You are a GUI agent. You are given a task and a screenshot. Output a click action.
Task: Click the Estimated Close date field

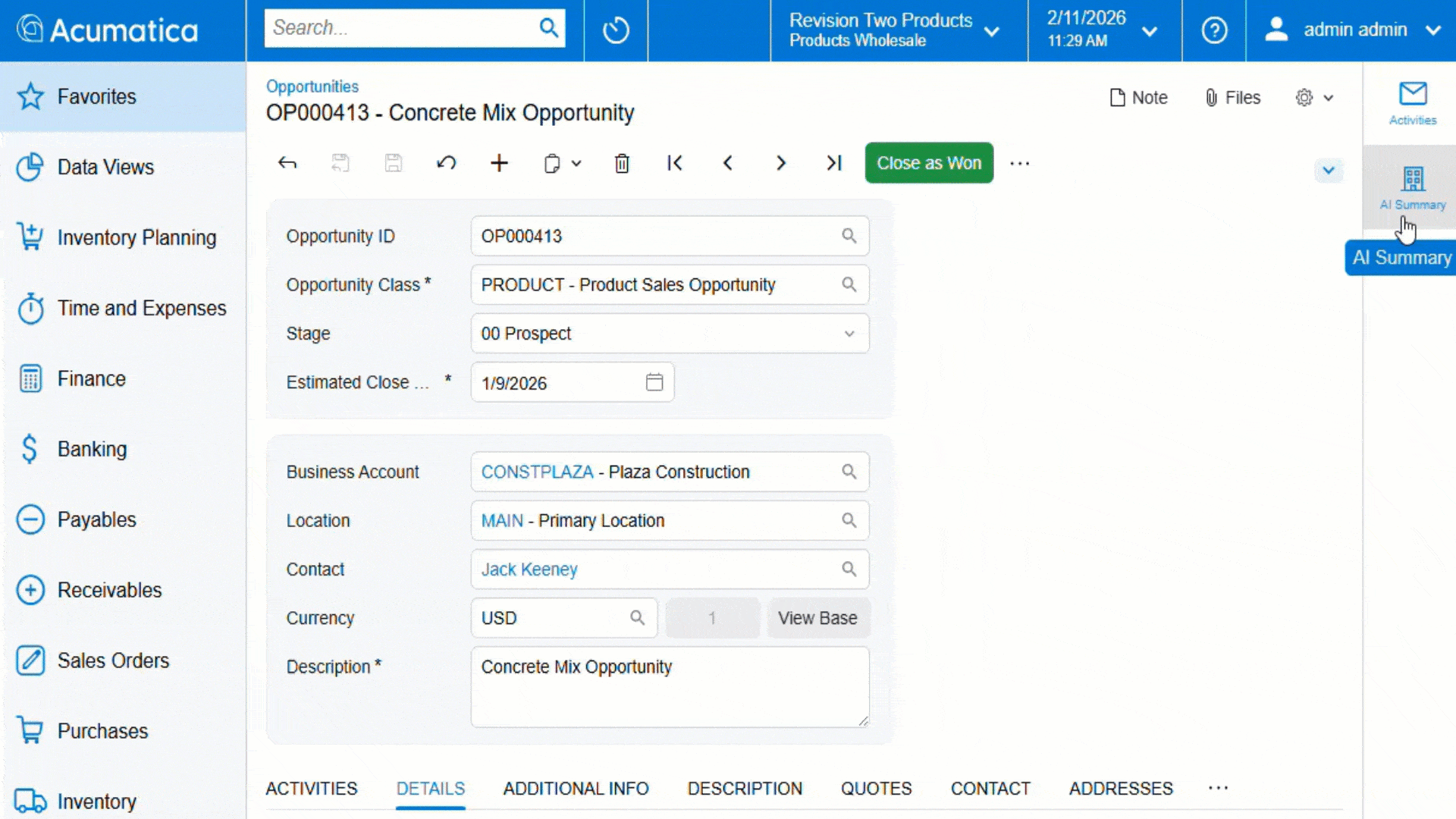tap(573, 382)
